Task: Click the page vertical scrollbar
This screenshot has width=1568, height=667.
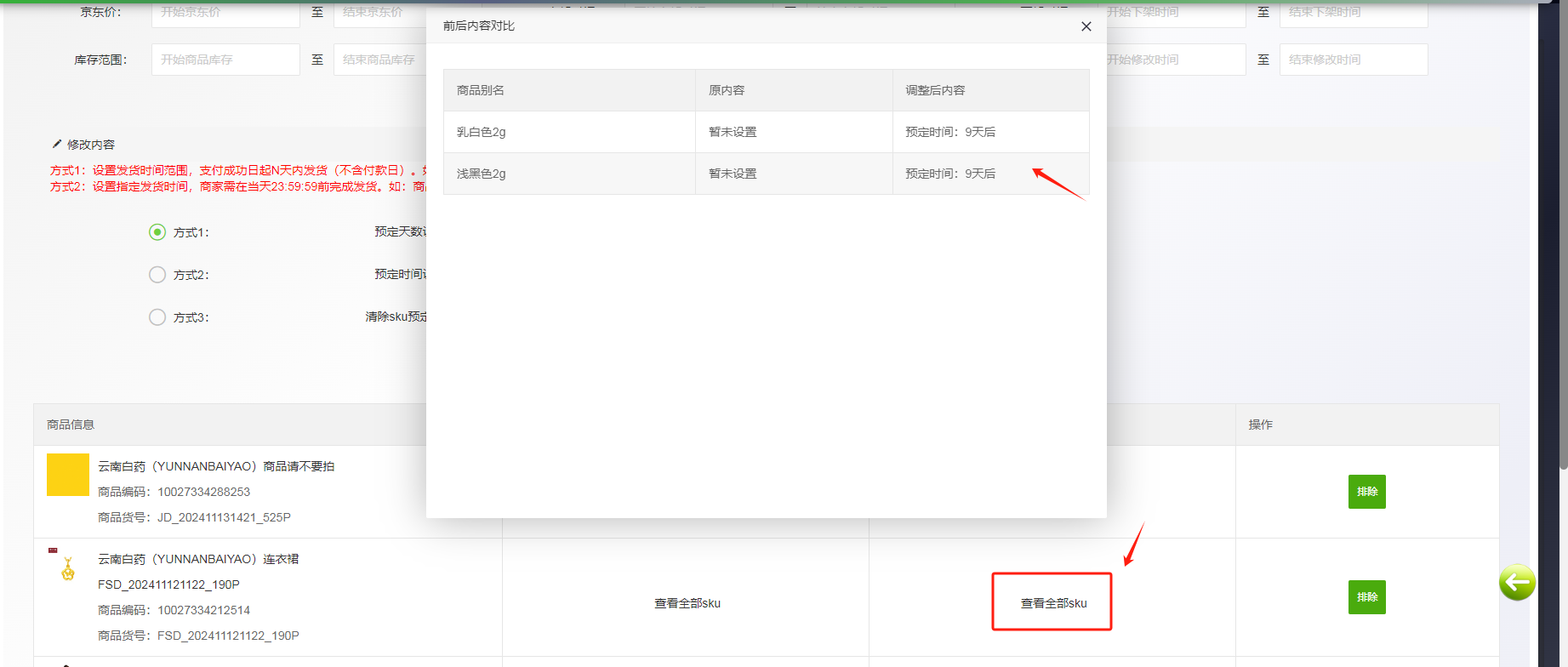Action: [x=1563, y=255]
